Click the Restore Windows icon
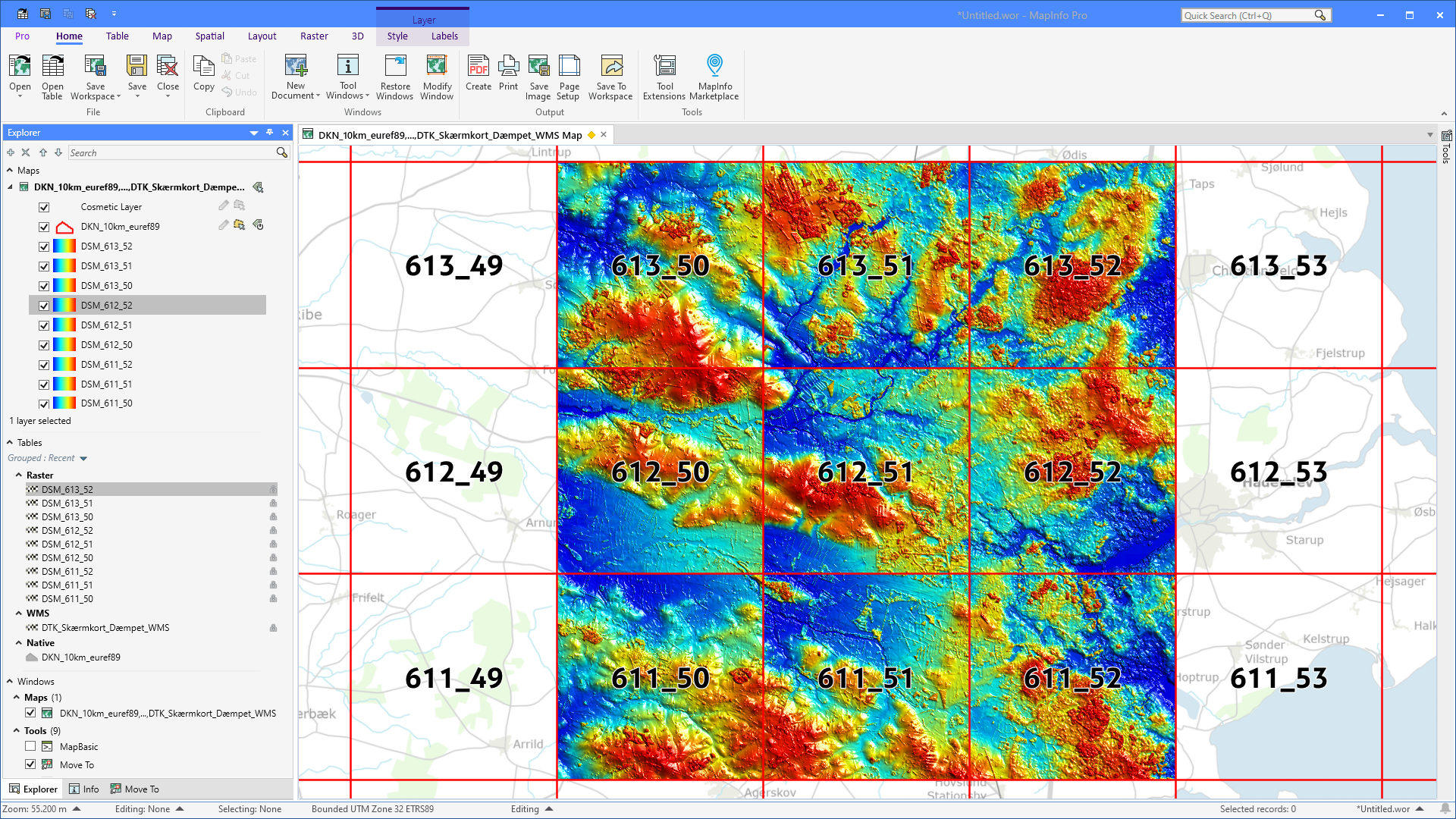Image resolution: width=1456 pixels, height=819 pixels. [395, 66]
